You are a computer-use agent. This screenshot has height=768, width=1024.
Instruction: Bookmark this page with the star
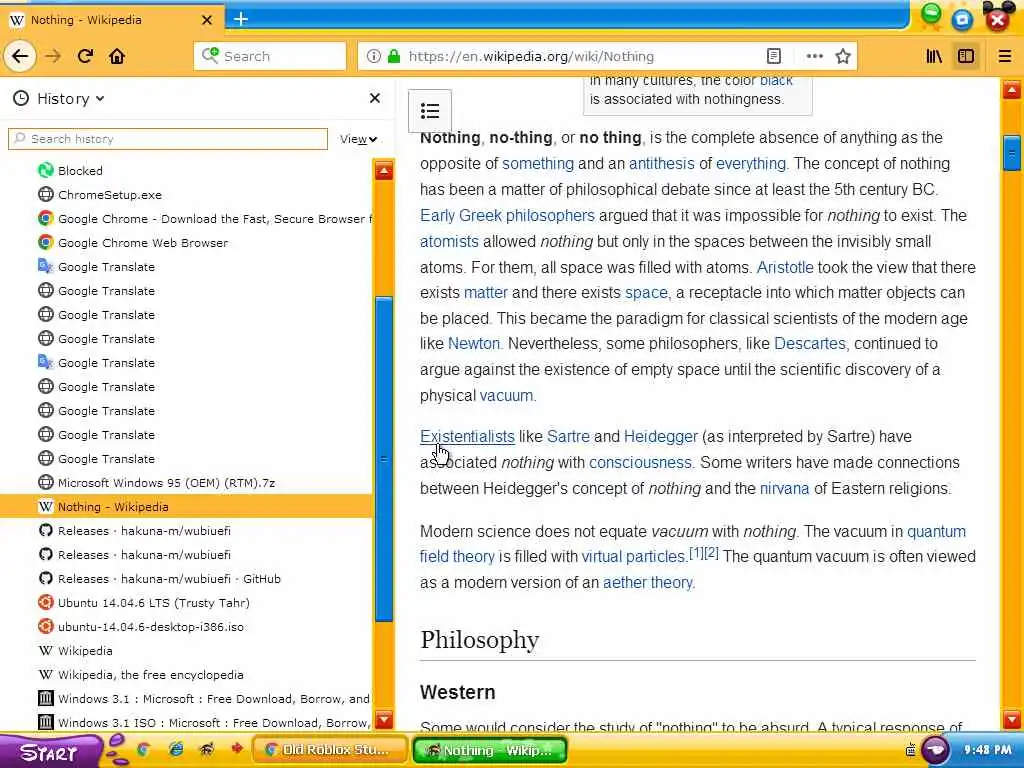[843, 56]
